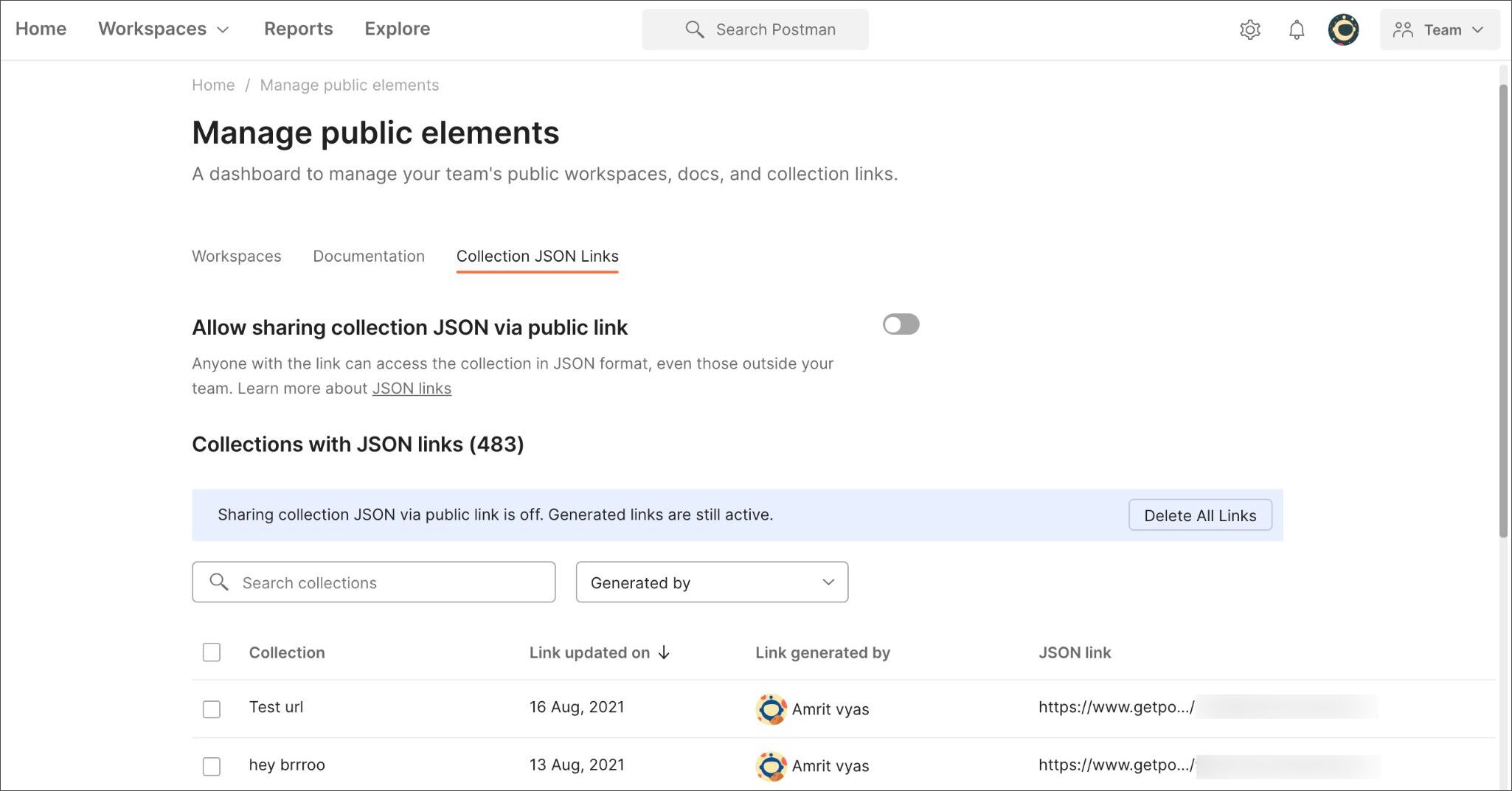The image size is (1512, 791).
Task: Click the Collection column header
Action: 287,652
